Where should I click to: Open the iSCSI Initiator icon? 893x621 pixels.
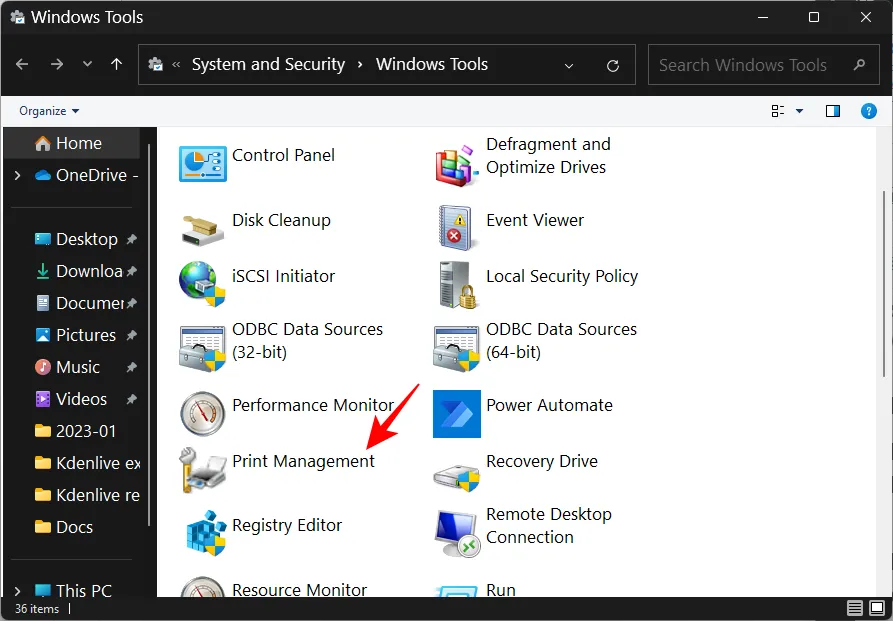pyautogui.click(x=203, y=284)
